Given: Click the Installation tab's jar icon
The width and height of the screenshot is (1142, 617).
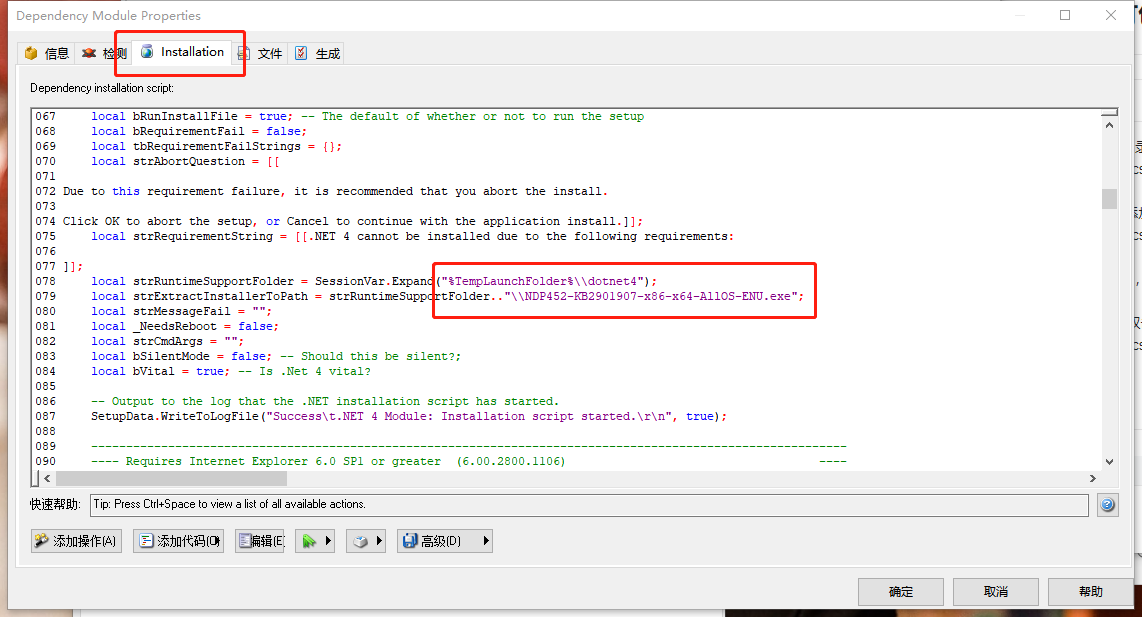Looking at the screenshot, I should 147,51.
